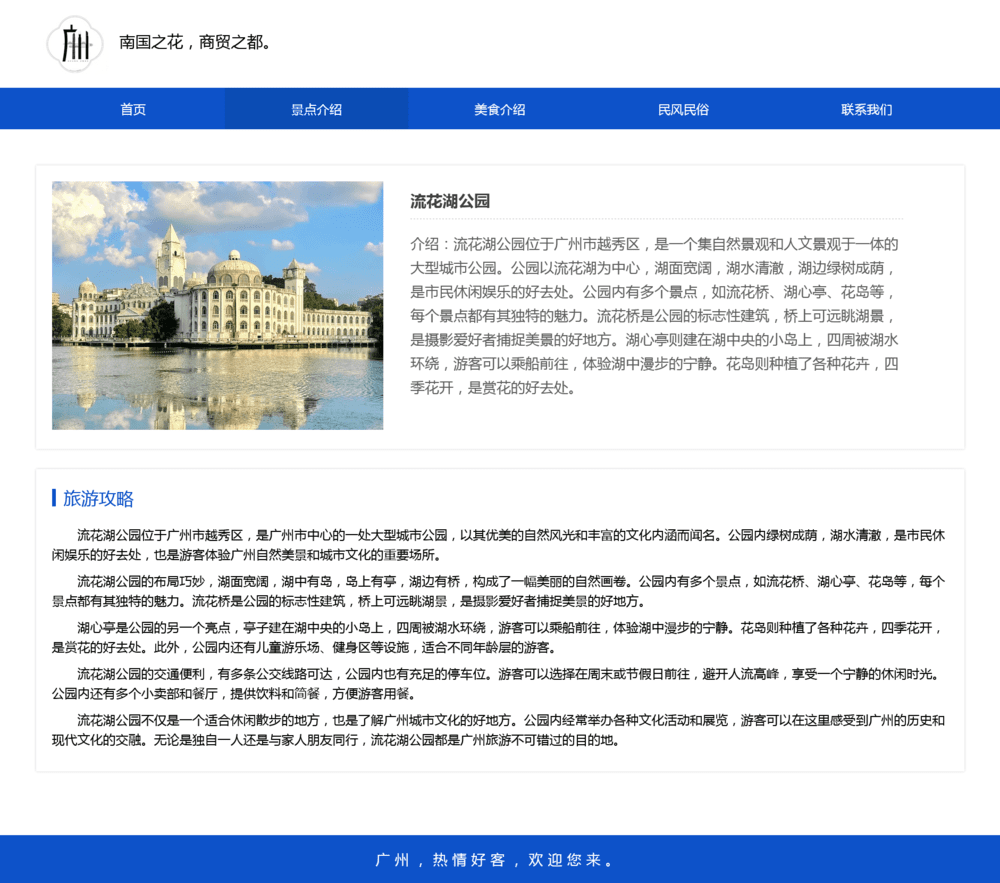
Task: Click the paragraph starting 流花湖公园不仅是一个适合休闲
Action: tap(498, 730)
